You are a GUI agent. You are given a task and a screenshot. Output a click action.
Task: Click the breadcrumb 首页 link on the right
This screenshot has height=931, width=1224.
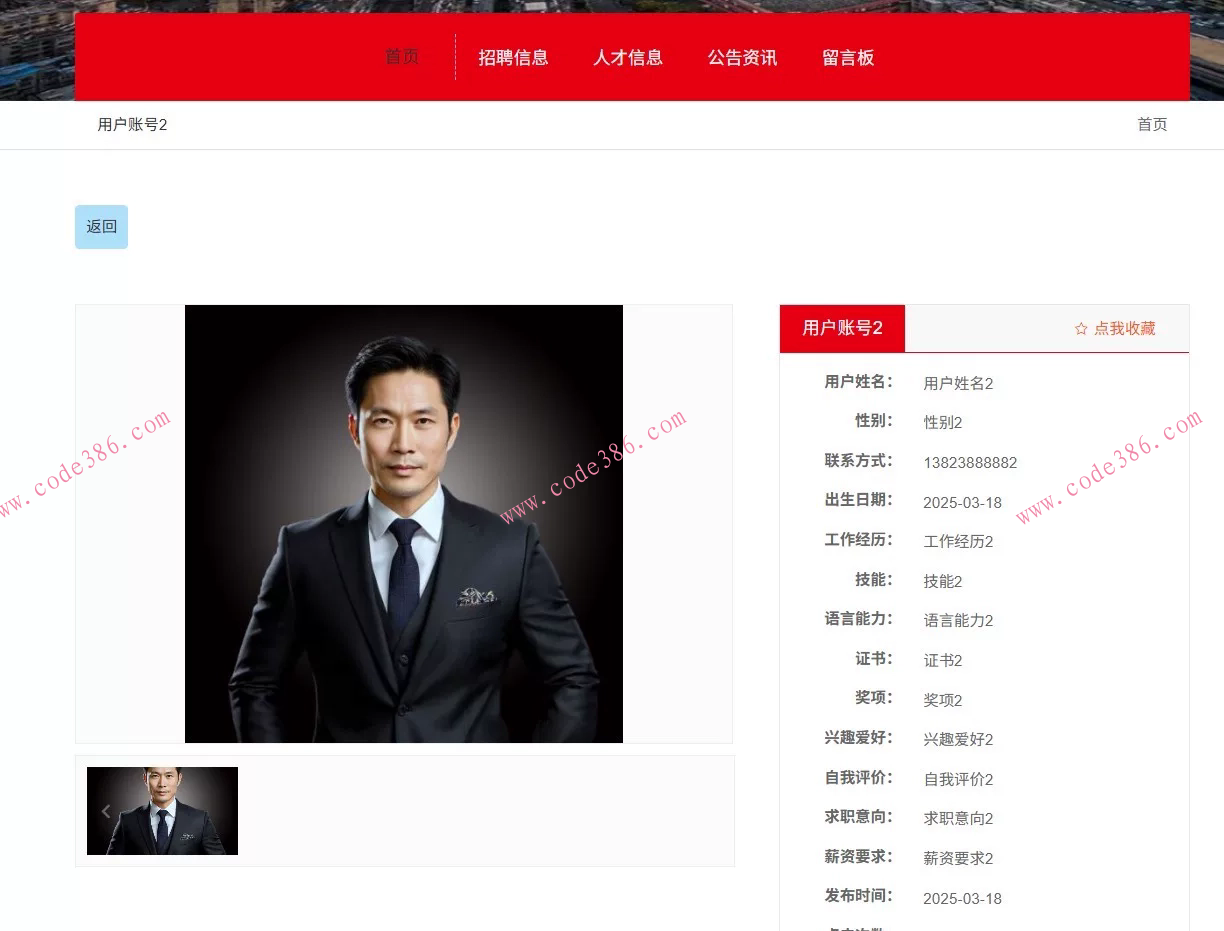click(1151, 124)
